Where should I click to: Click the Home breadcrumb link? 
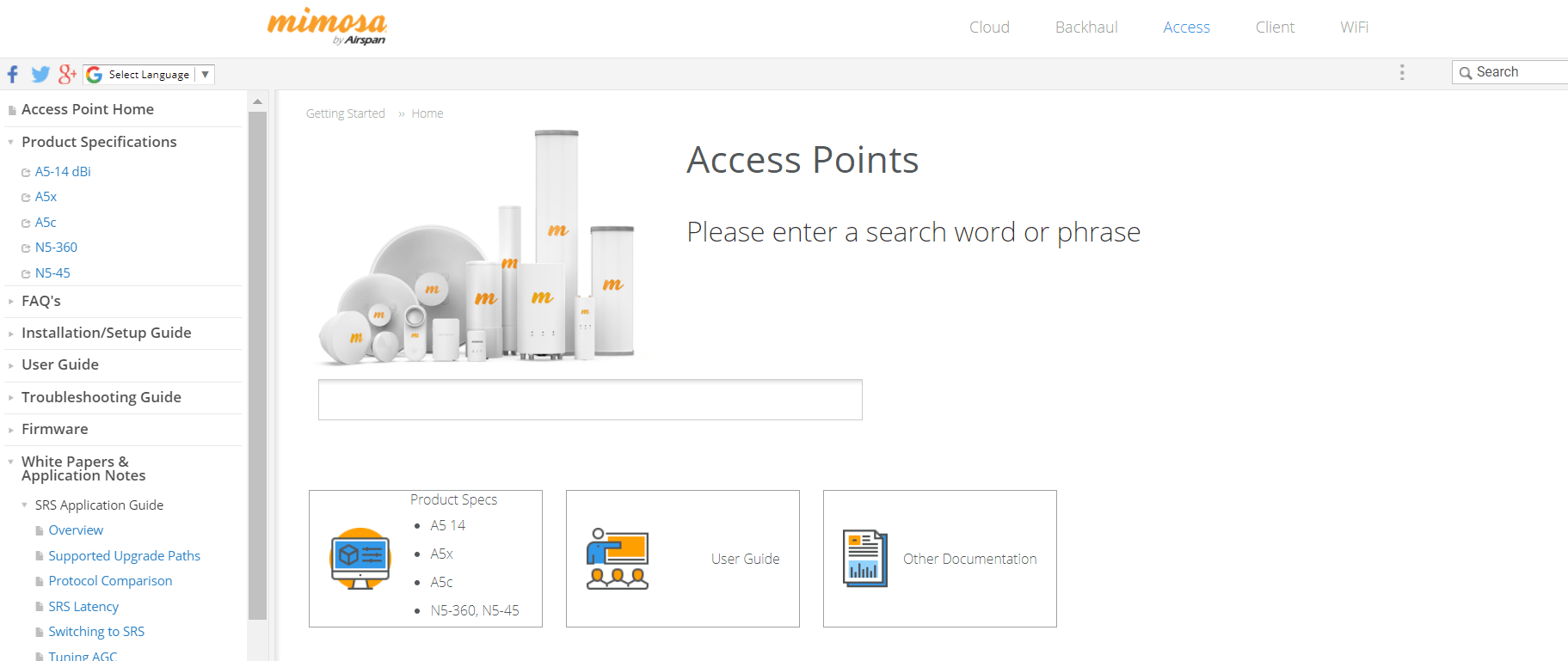427,113
